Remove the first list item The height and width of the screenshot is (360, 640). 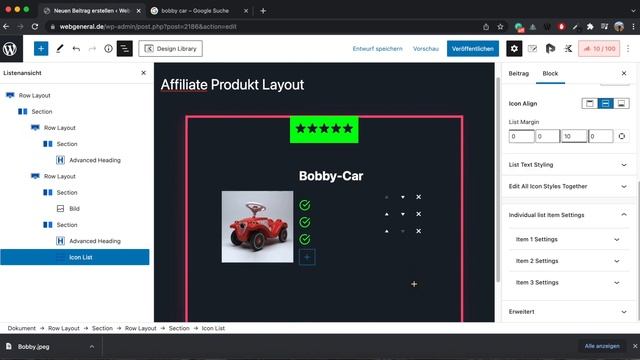click(418, 197)
